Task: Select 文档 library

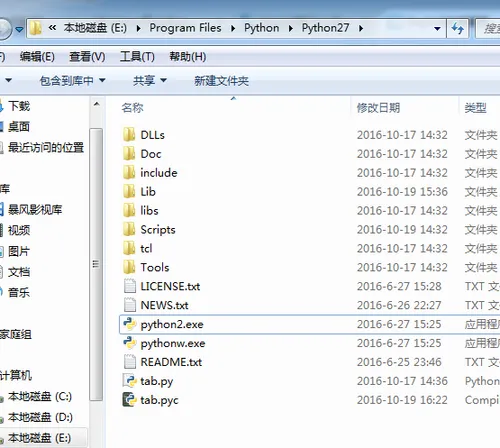Action: click(19, 272)
